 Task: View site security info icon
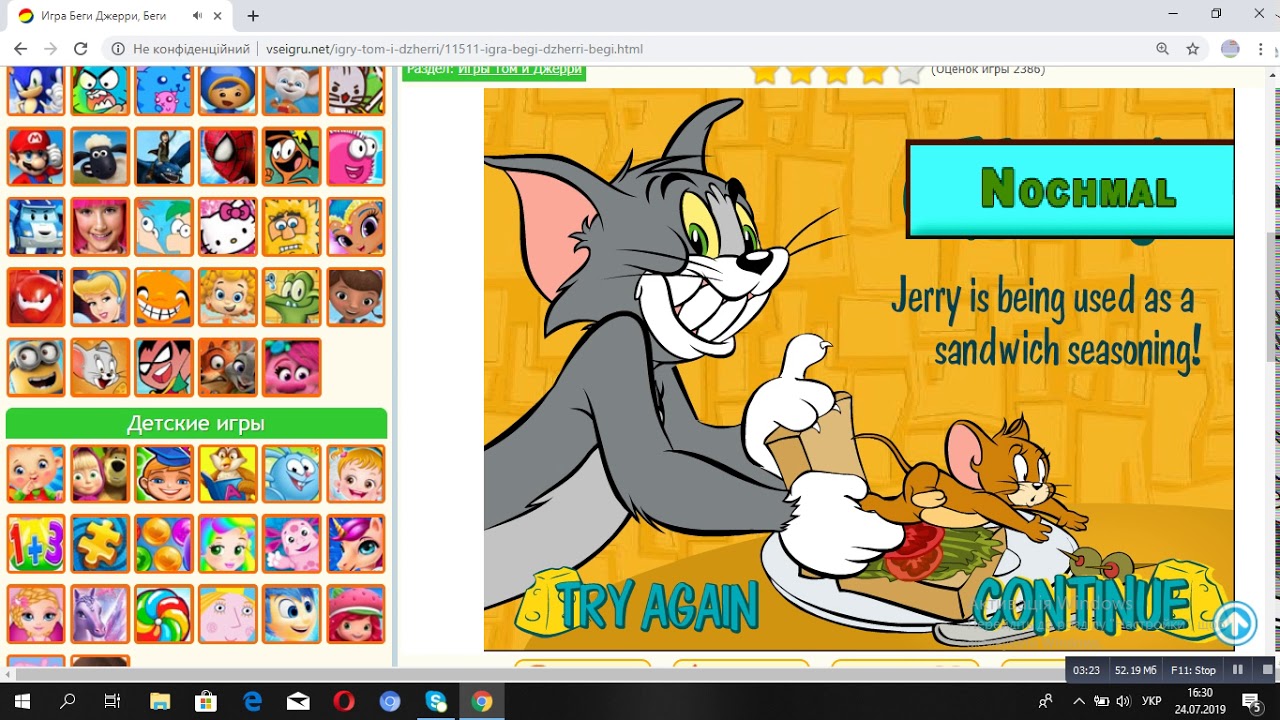[118, 49]
